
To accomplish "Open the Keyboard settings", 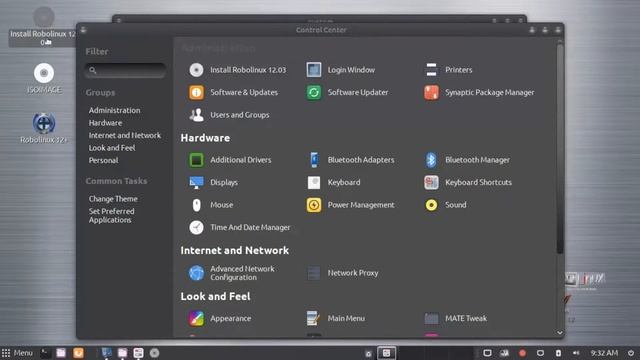I will pos(333,182).
